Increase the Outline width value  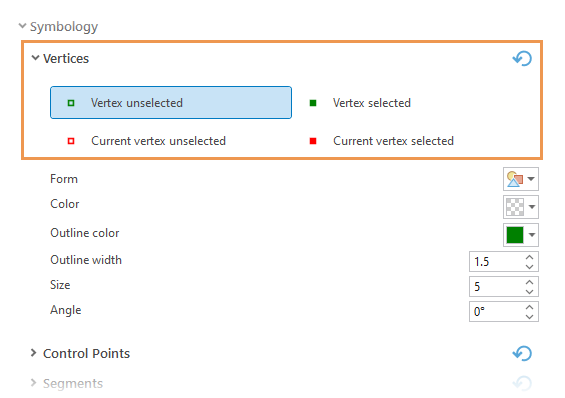coord(529,257)
